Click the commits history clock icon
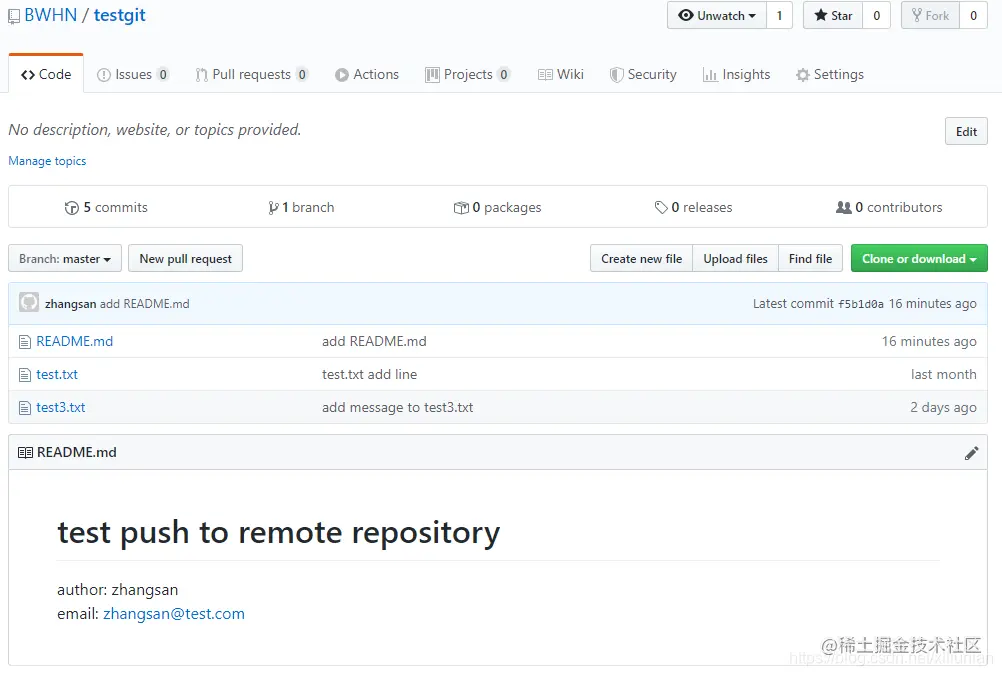 point(72,208)
